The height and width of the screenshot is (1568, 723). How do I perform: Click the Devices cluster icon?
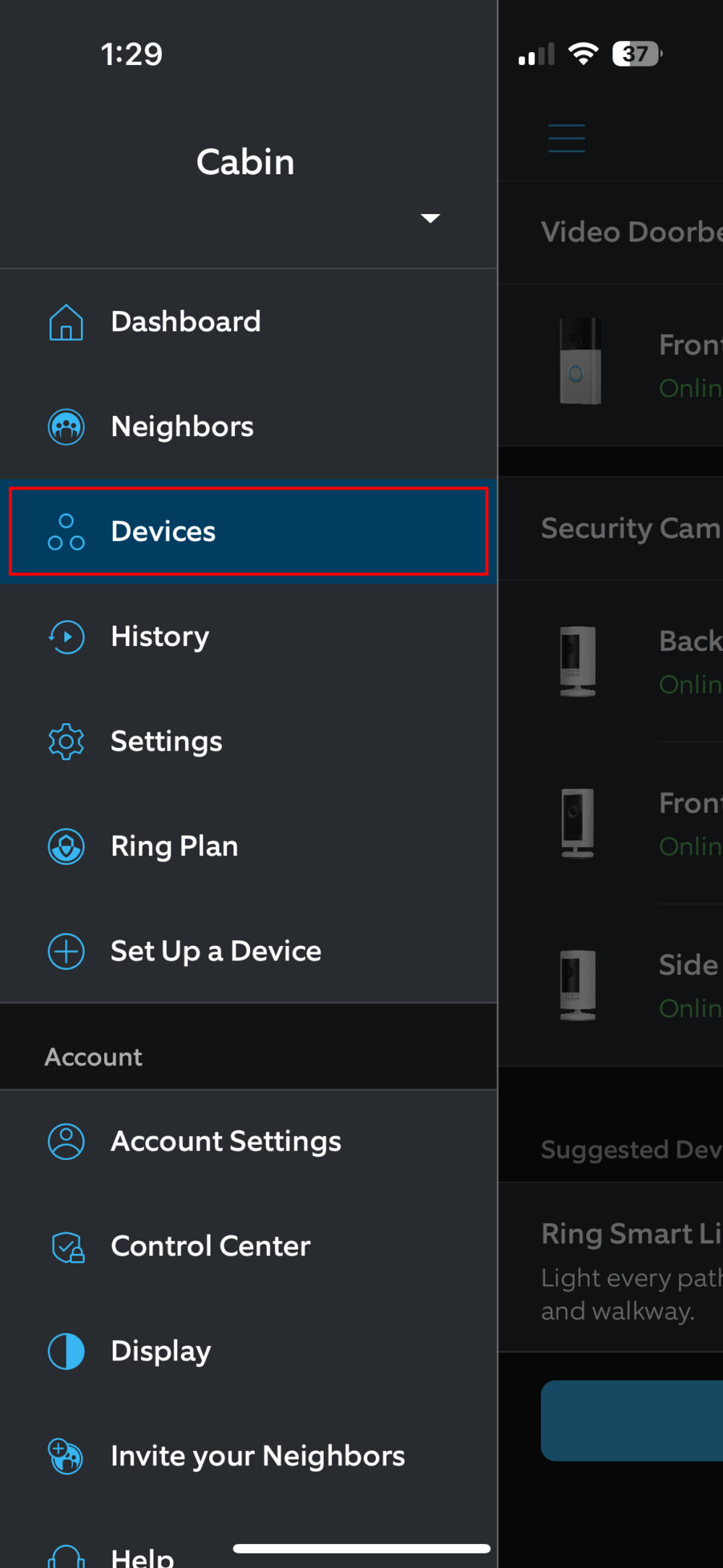click(66, 532)
